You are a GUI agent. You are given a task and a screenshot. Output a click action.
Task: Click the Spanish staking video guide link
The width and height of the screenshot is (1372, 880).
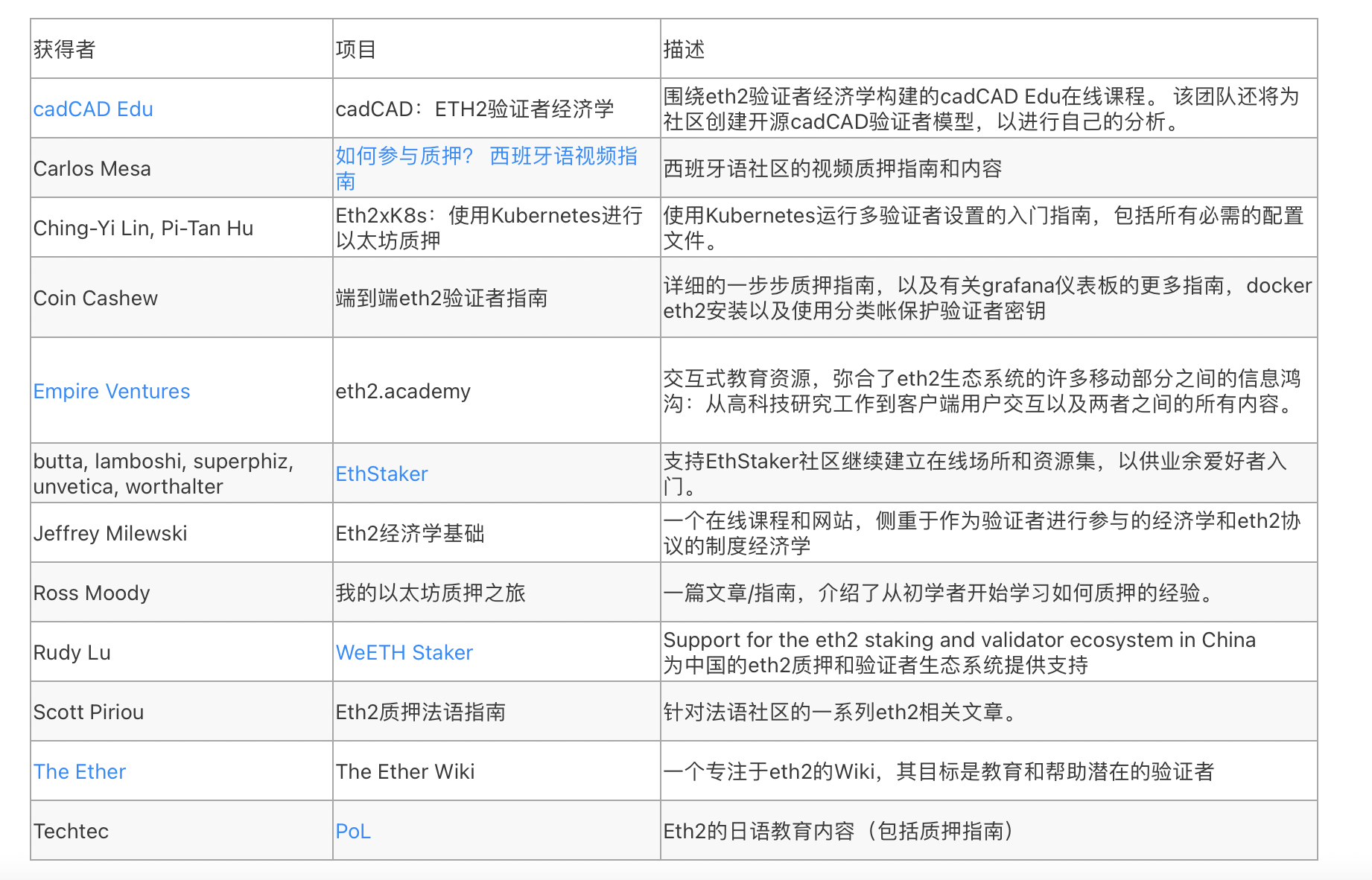pos(488,168)
